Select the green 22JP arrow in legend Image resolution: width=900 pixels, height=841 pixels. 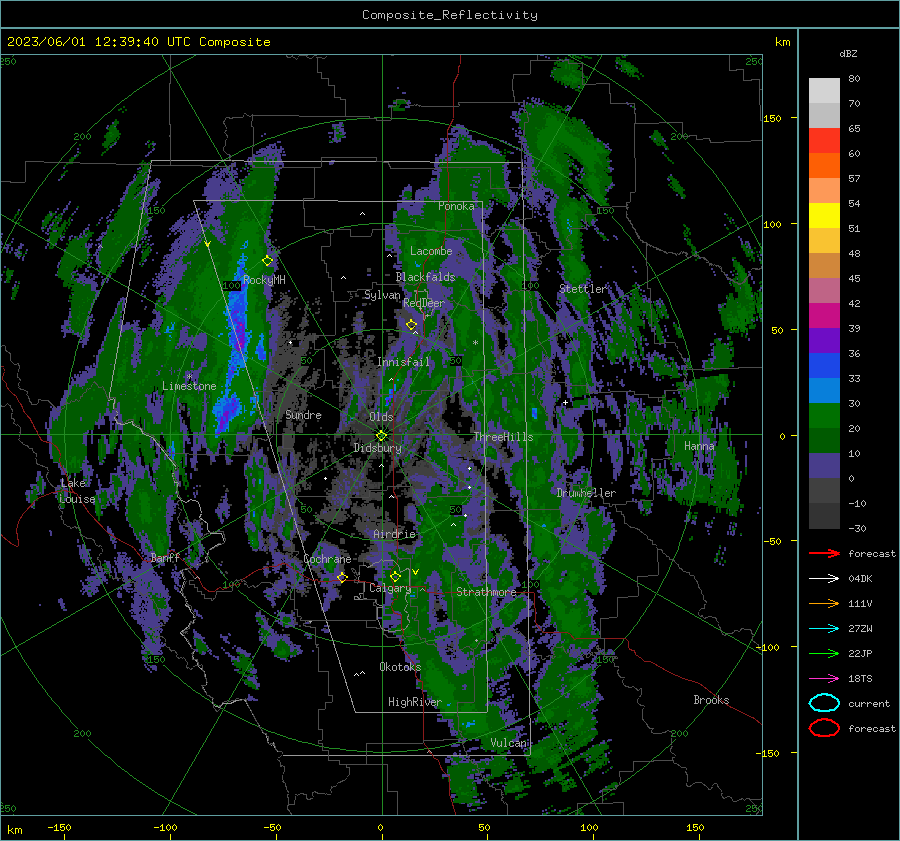[x=824, y=653]
